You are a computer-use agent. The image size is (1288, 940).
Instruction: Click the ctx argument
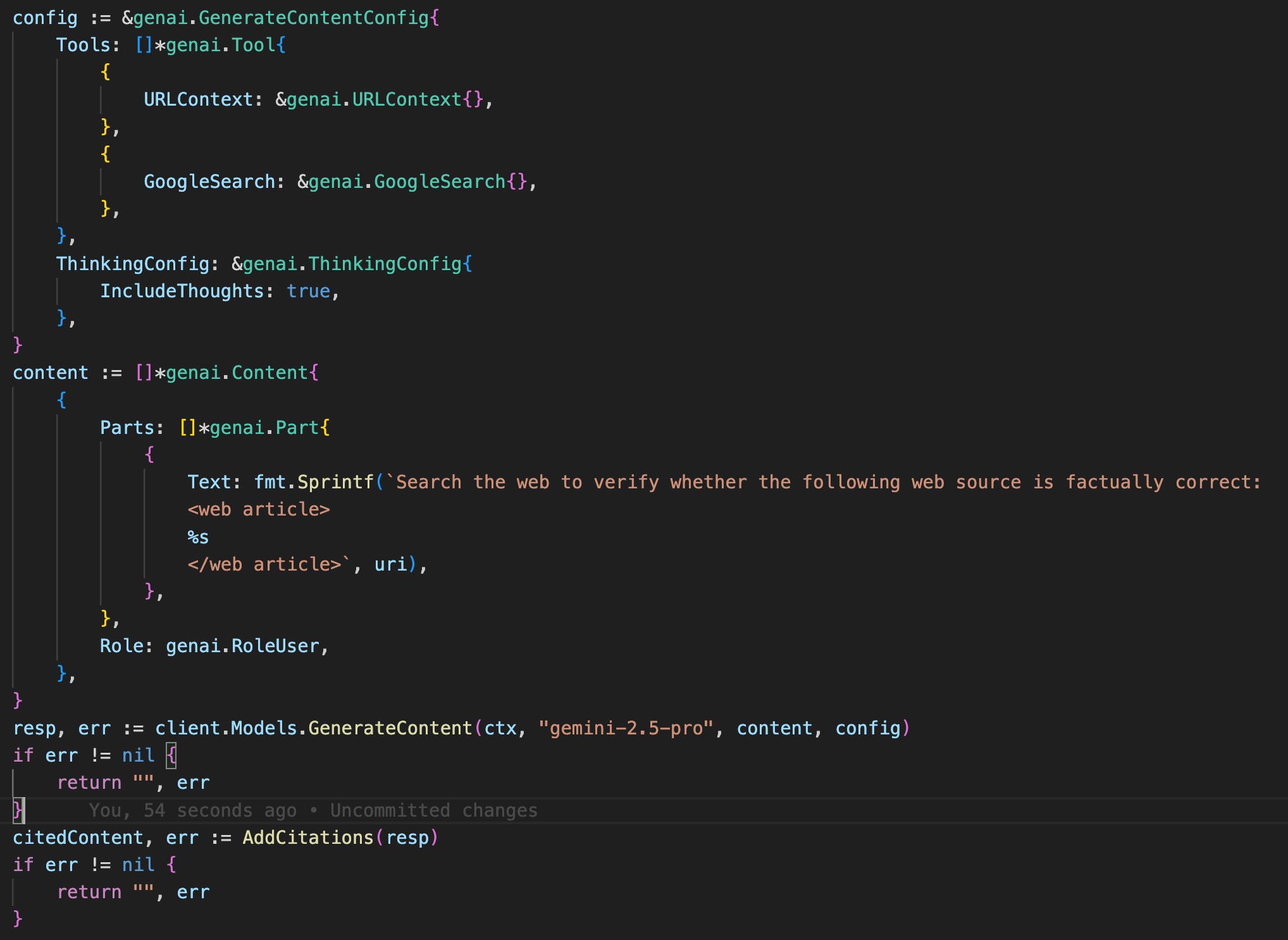point(500,728)
